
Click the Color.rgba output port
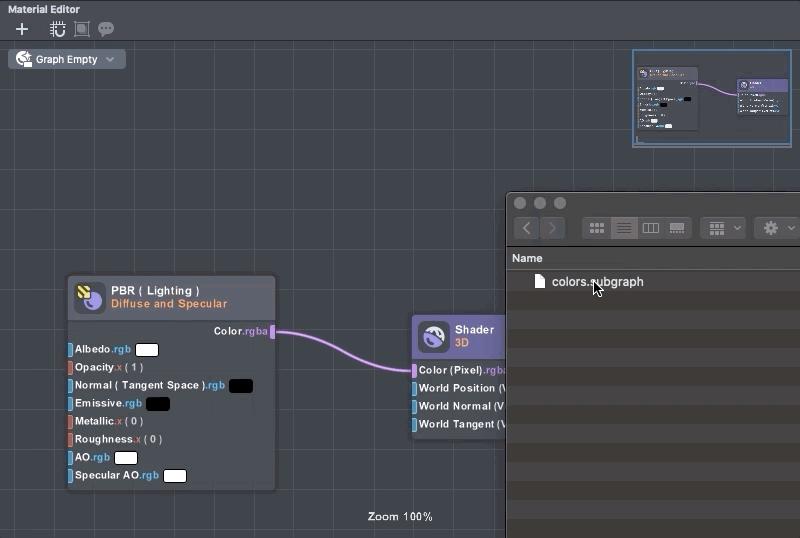point(272,332)
